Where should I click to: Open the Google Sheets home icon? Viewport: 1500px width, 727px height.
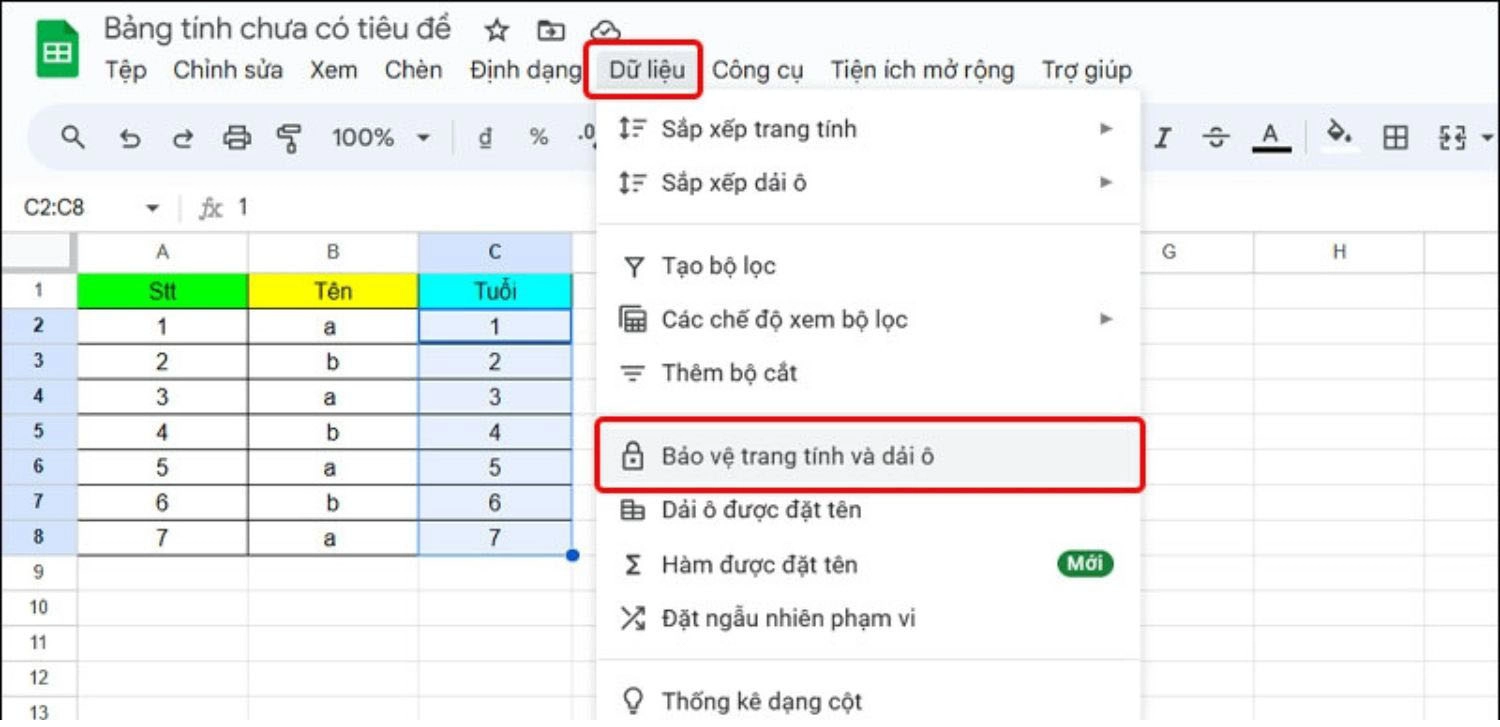click(58, 49)
